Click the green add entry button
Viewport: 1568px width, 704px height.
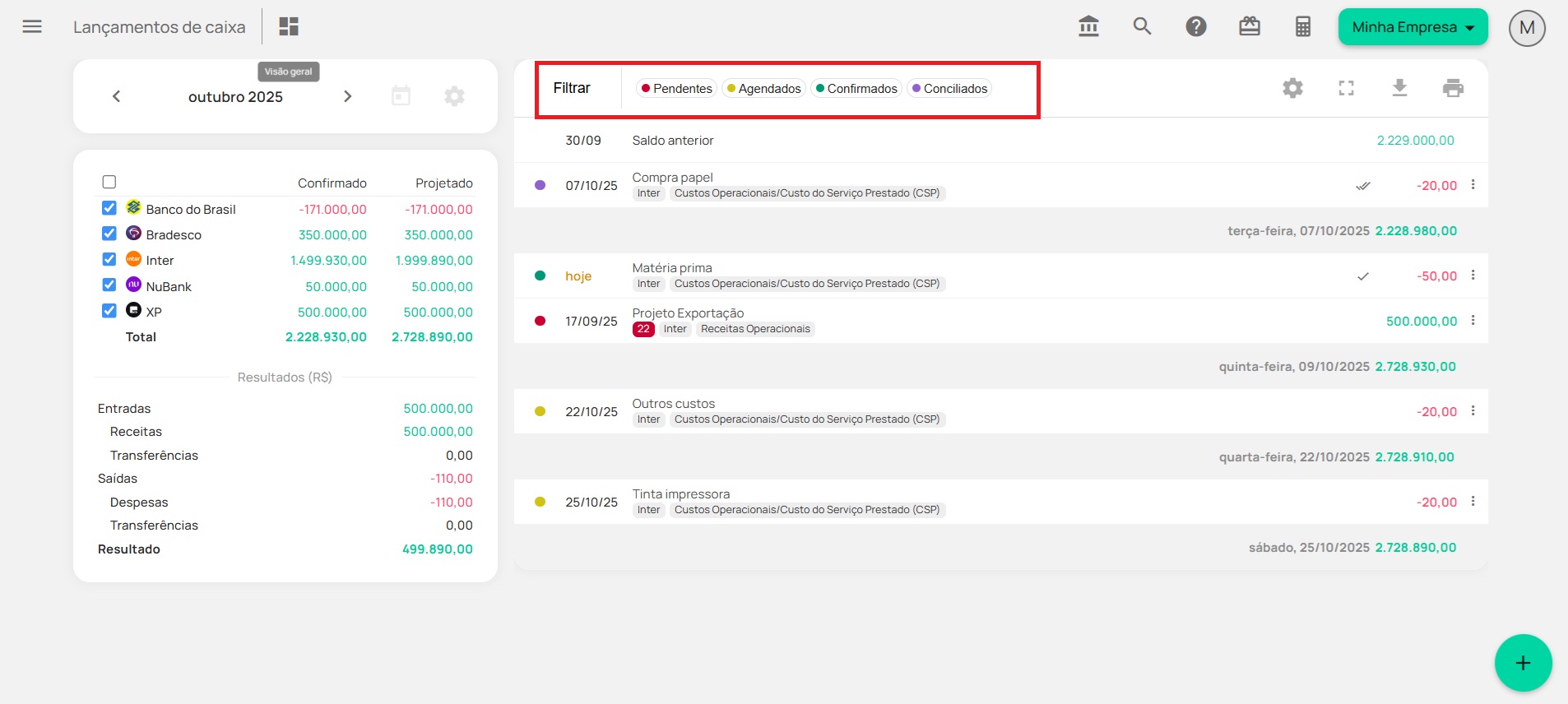click(x=1523, y=663)
